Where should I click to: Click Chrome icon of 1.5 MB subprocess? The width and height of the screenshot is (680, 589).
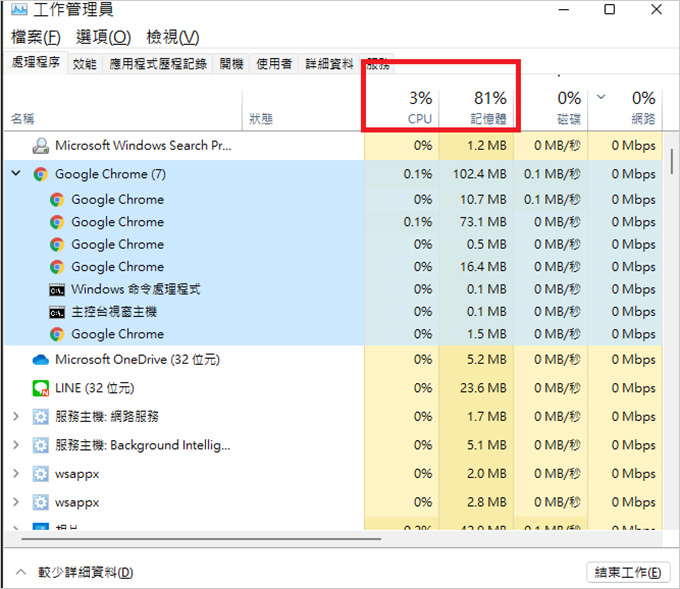(x=57, y=334)
